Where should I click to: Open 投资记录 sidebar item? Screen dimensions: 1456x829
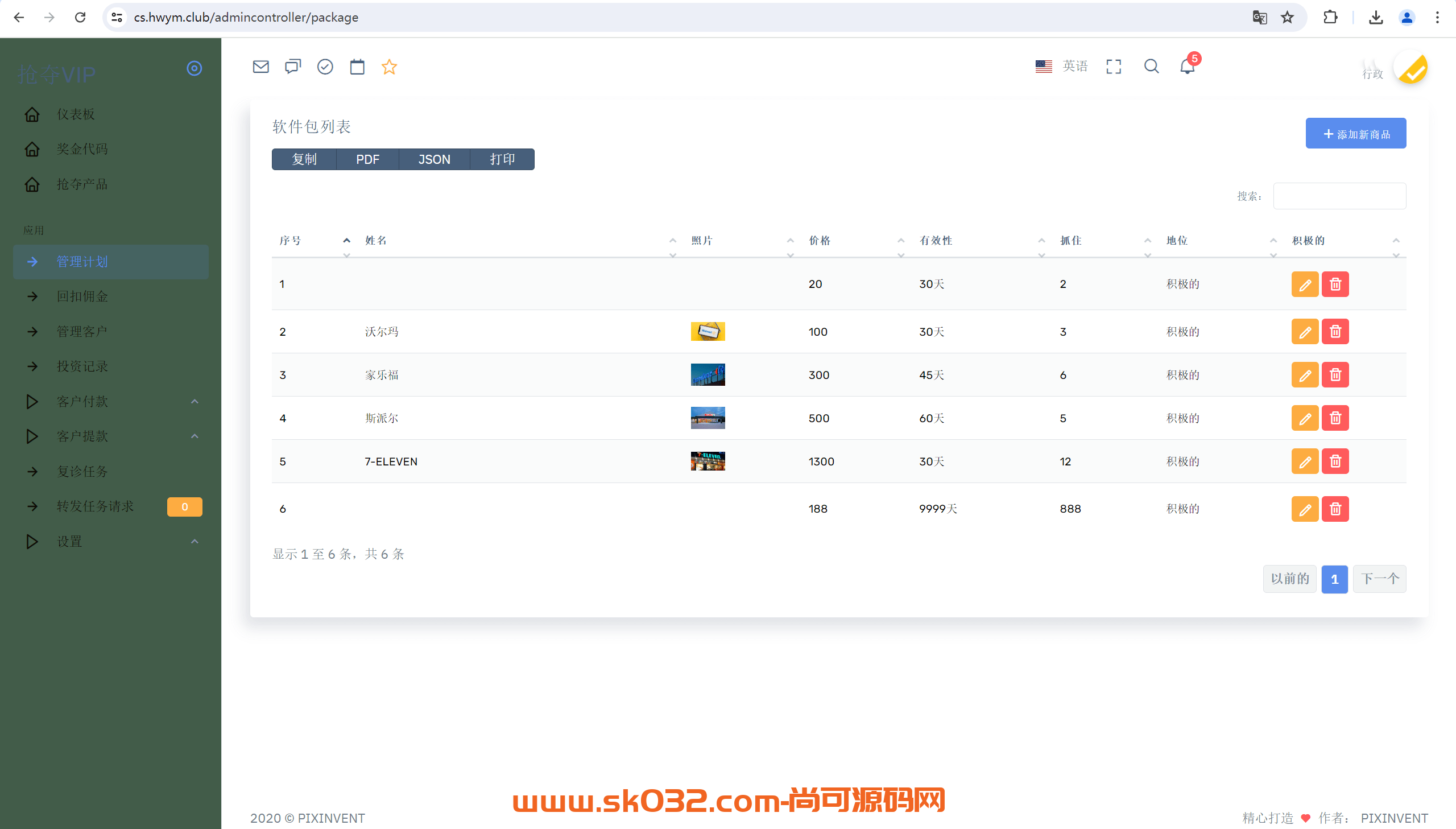(111, 366)
